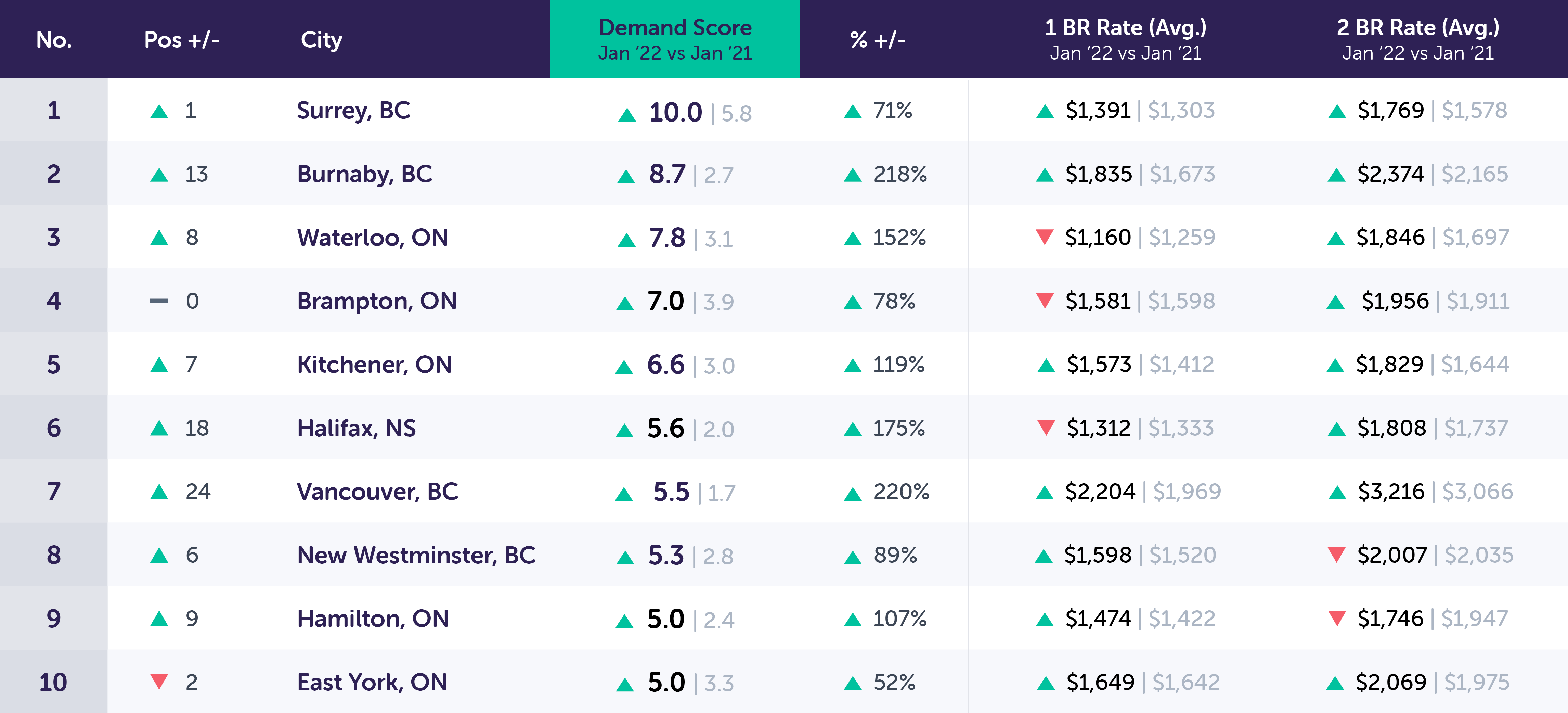The width and height of the screenshot is (1568, 713).
Task: Click the green up arrow beside Surrey's position change
Action: pyautogui.click(x=159, y=112)
